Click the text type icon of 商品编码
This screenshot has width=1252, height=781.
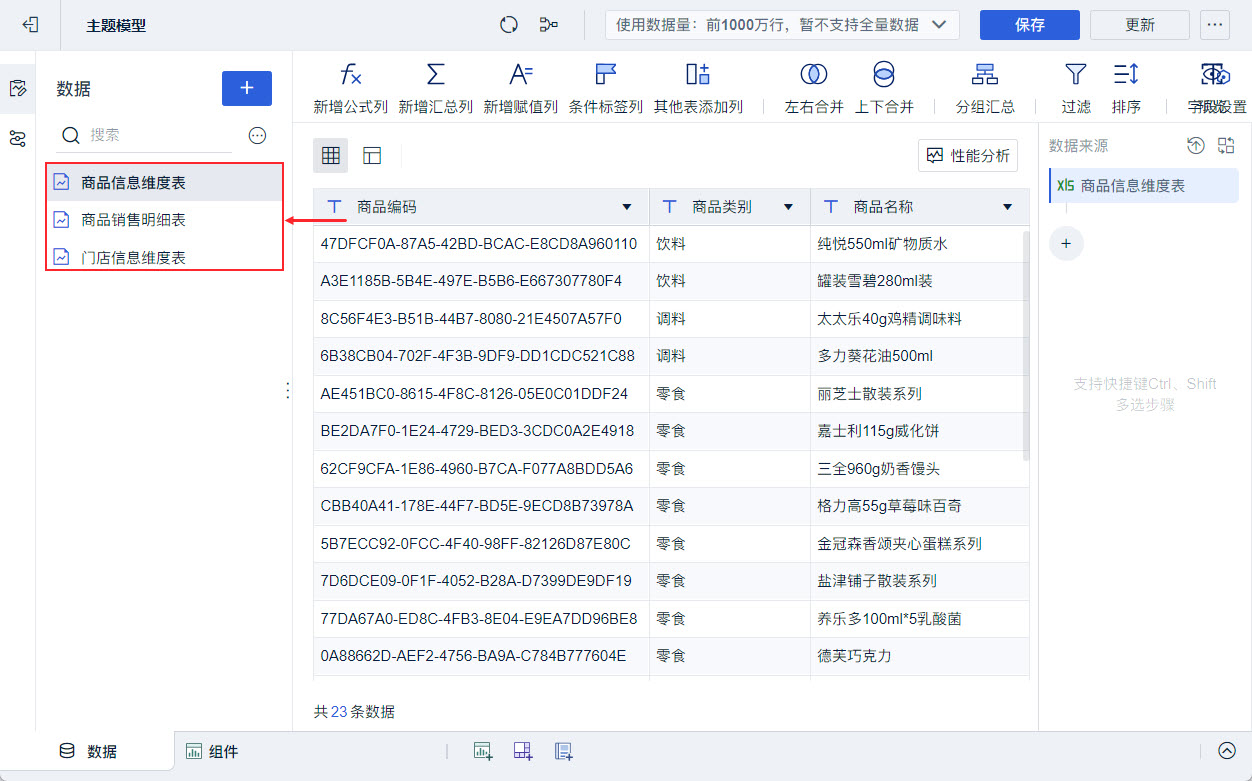[x=334, y=207]
